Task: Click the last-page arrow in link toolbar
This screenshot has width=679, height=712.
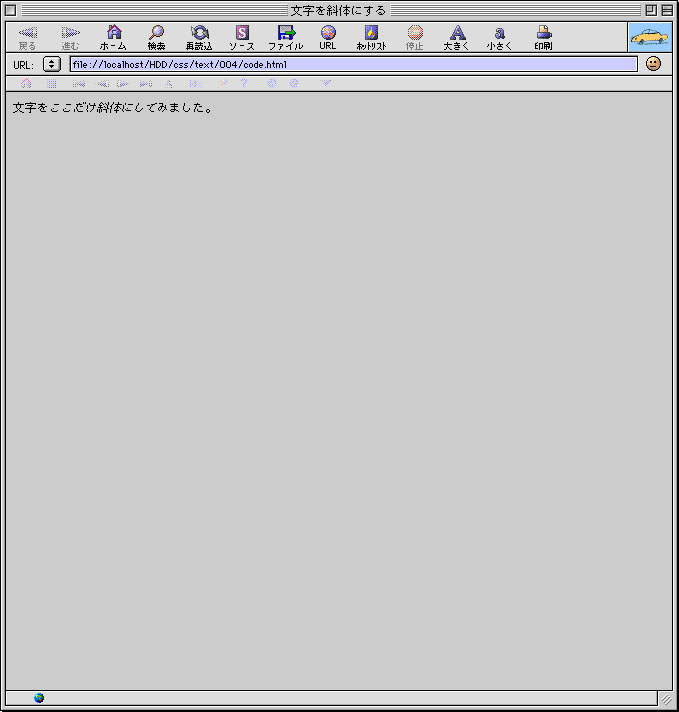Action: click(146, 84)
